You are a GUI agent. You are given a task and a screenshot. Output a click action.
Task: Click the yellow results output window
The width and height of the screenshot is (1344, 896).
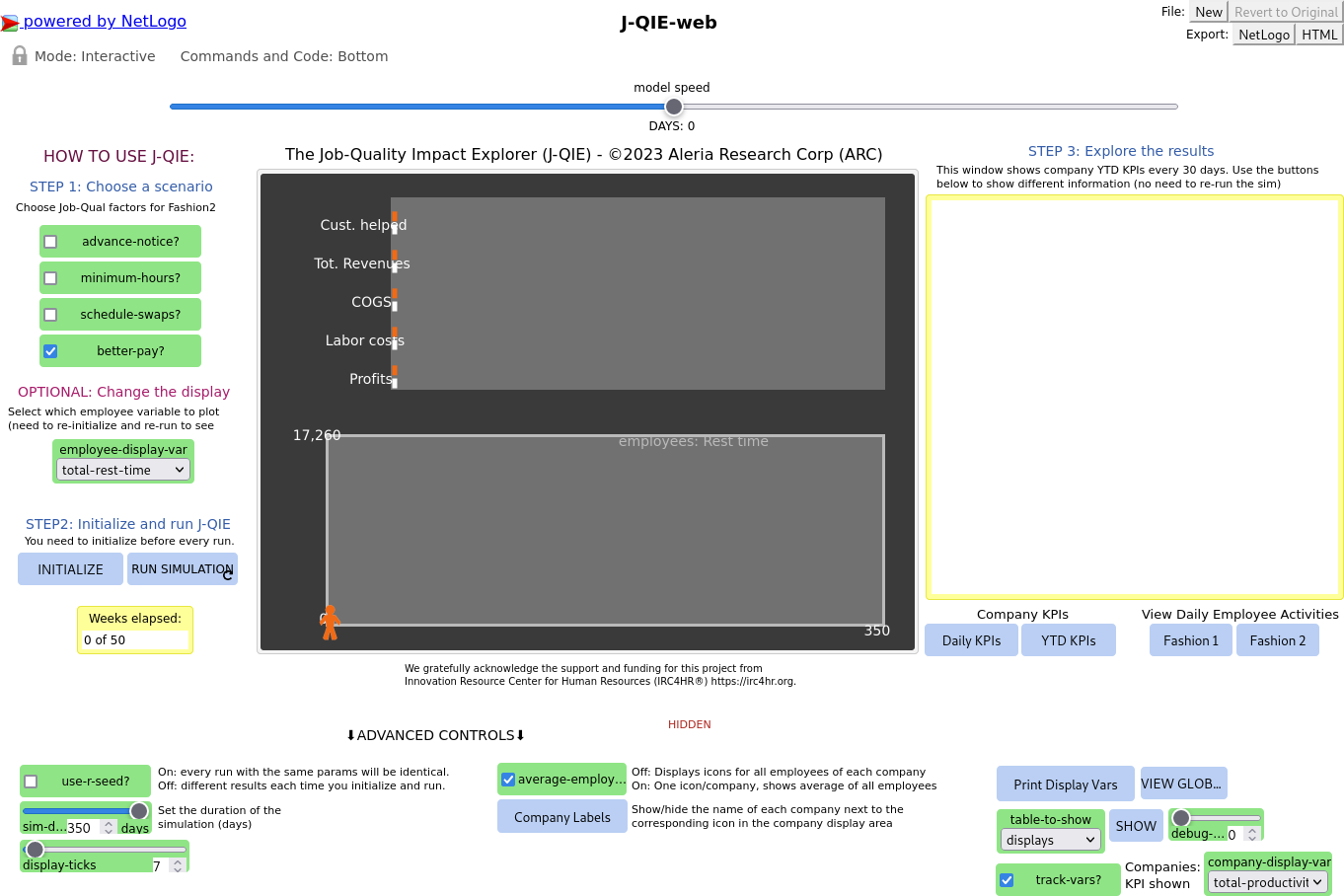click(1134, 397)
